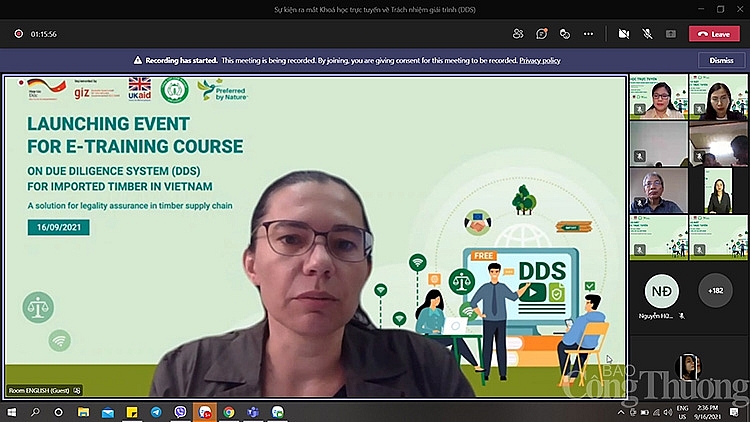This screenshot has height=422, width=750.
Task: Open the reactions icon
Action: point(565,33)
